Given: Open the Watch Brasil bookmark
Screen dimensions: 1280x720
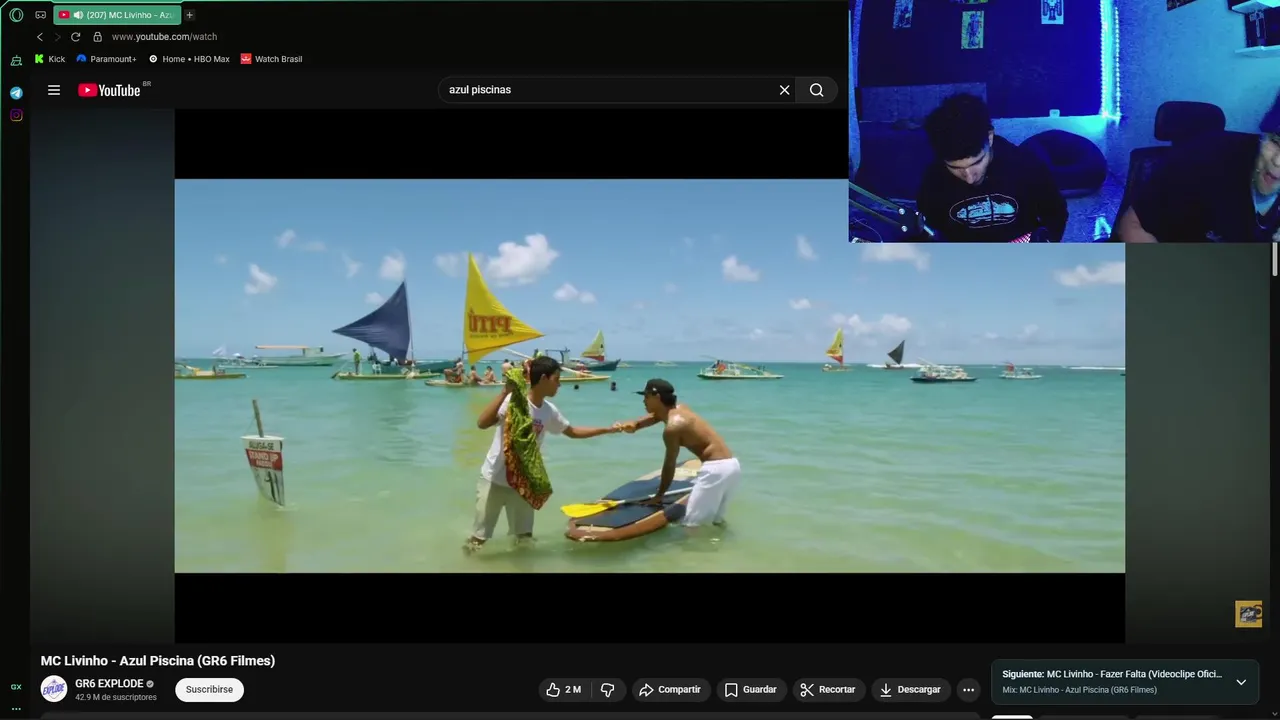Looking at the screenshot, I should 271,59.
